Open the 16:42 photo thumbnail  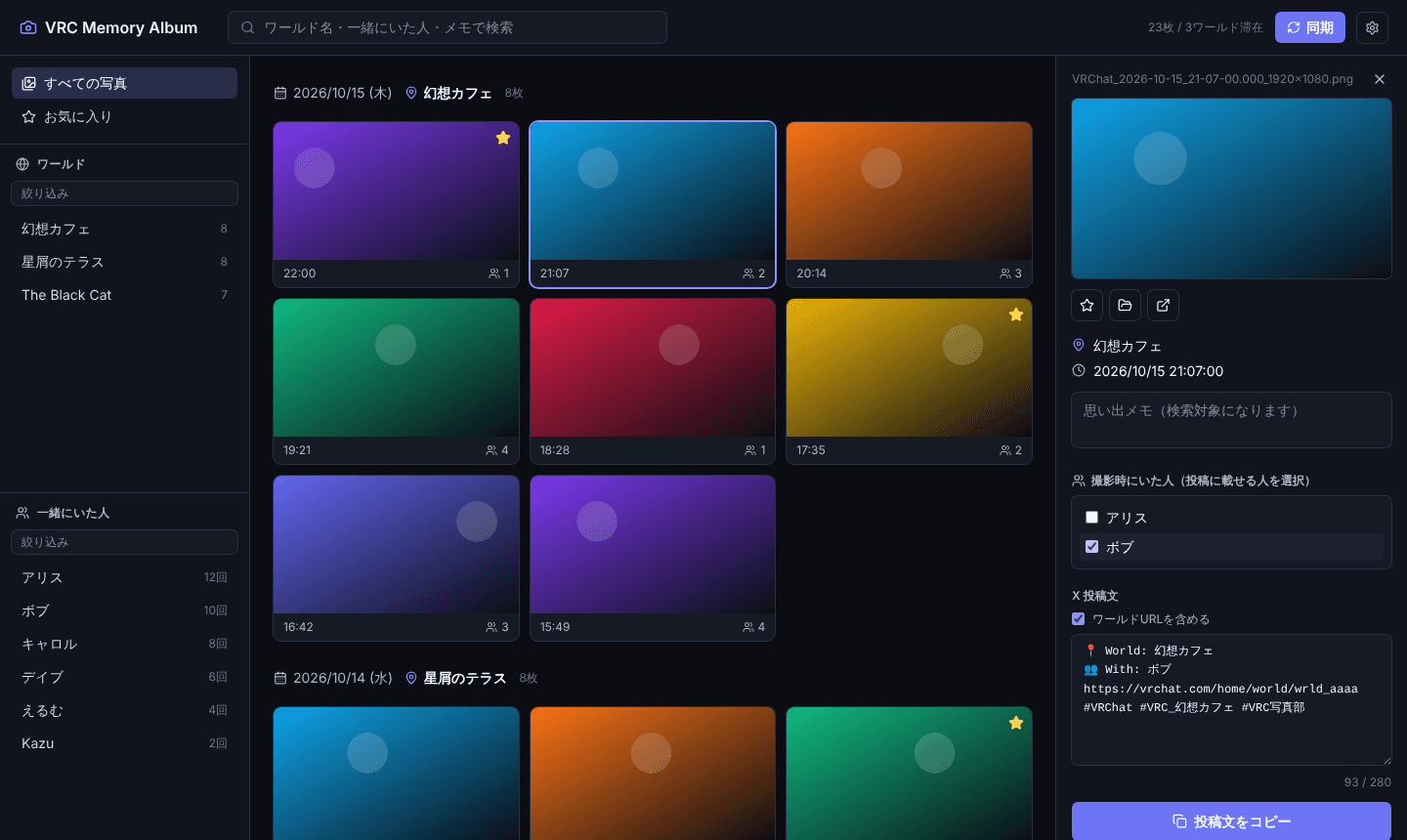[x=396, y=558]
